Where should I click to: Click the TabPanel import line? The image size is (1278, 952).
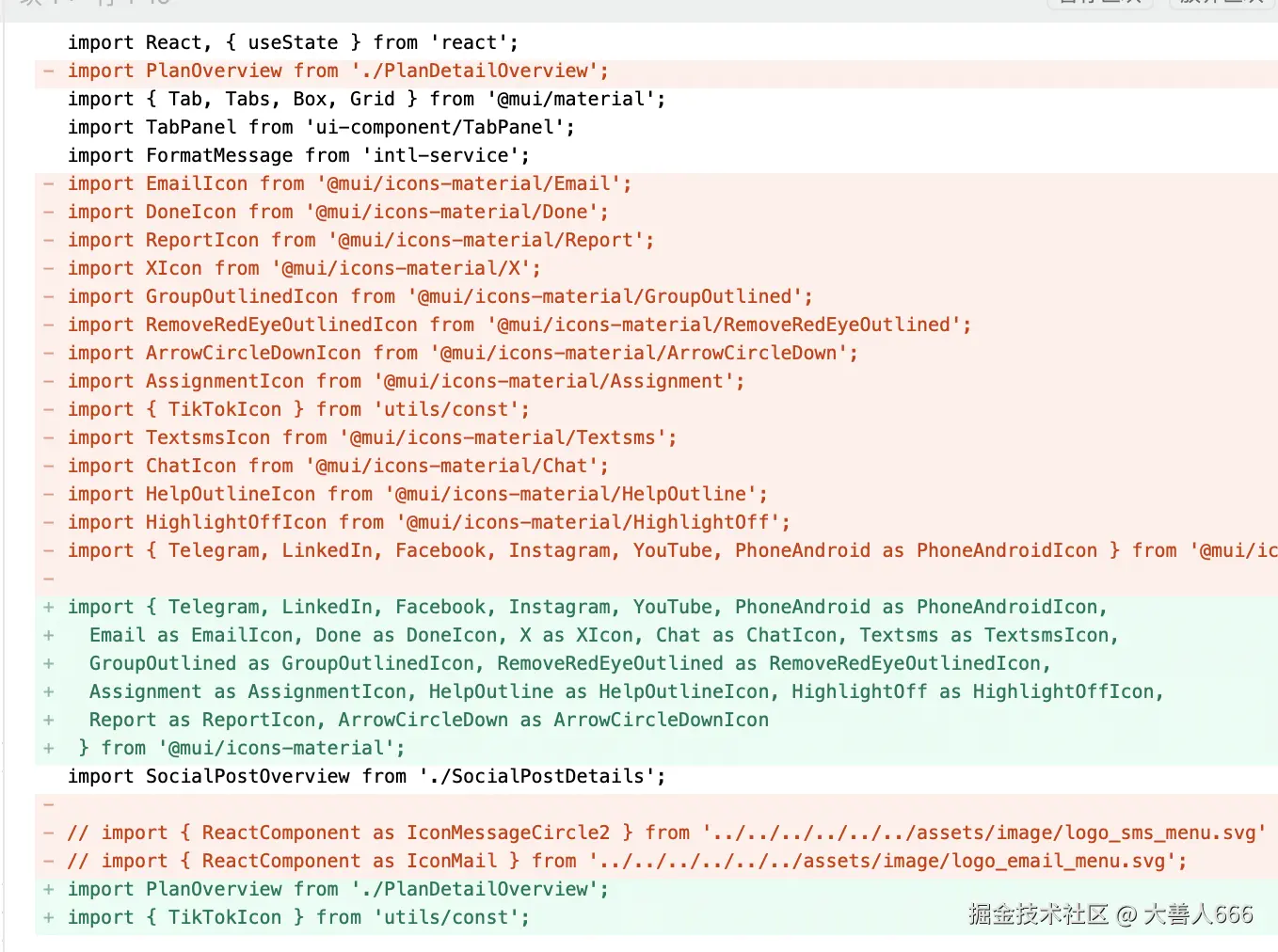(x=320, y=127)
